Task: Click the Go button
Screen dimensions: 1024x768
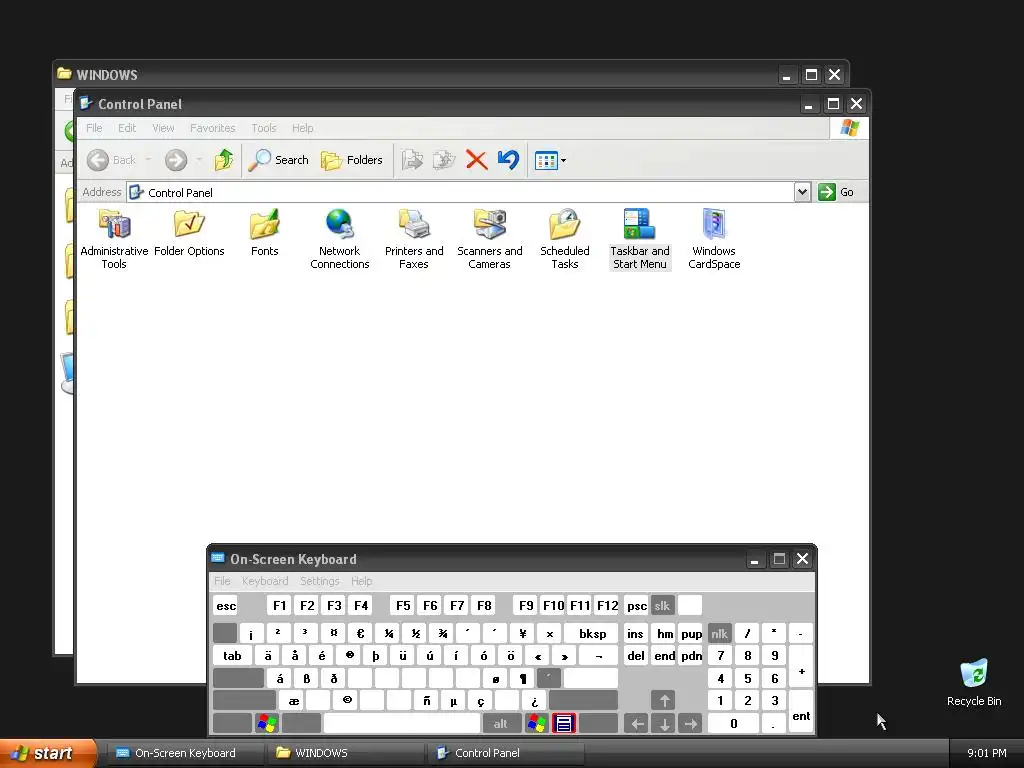Action: [837, 192]
